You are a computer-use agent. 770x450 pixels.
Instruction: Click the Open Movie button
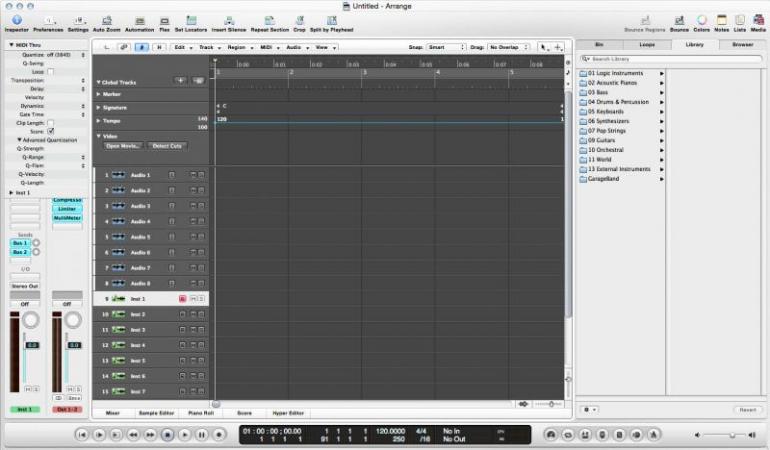[x=123, y=146]
